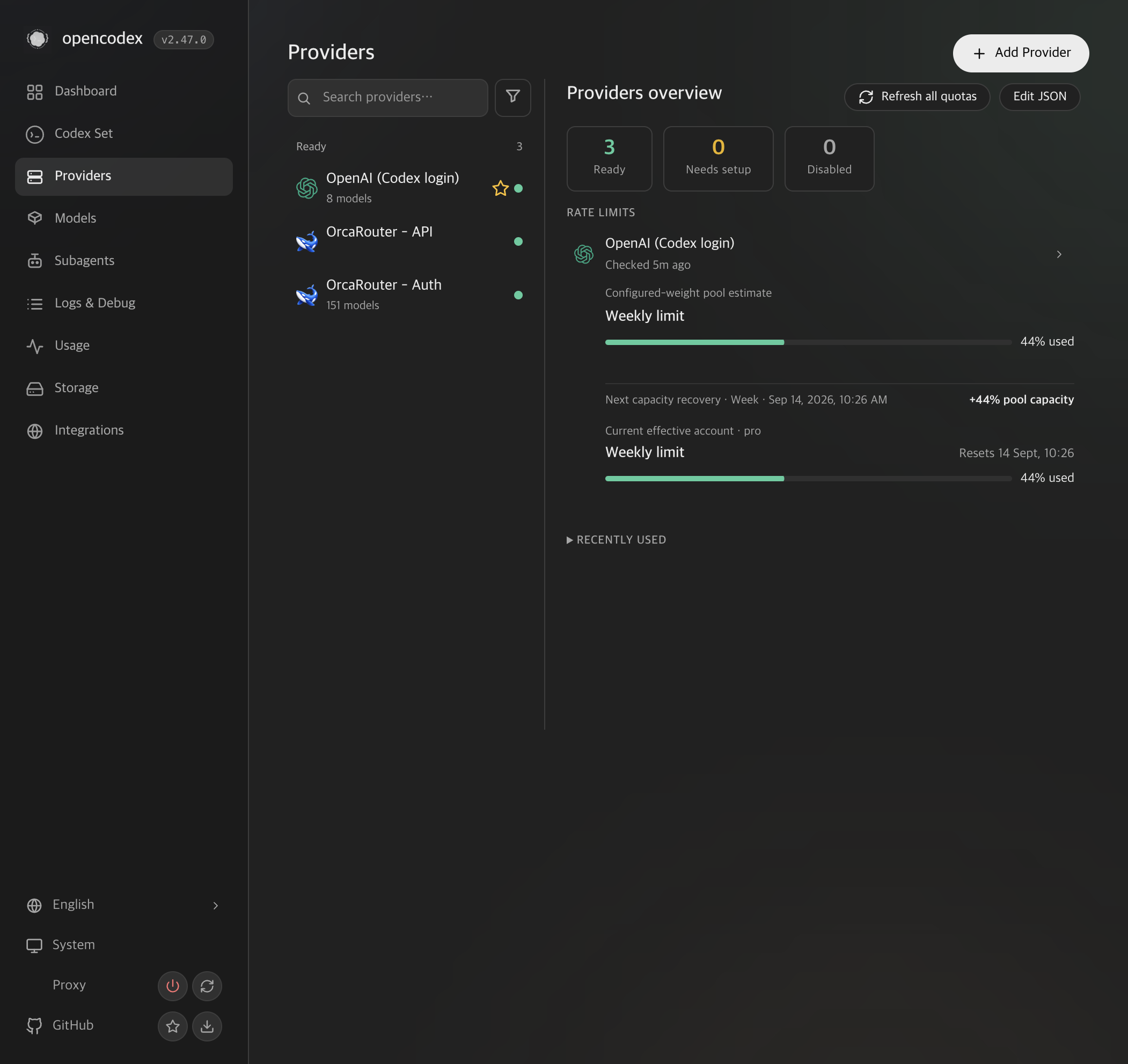Click the opencodex logo icon
Image resolution: width=1128 pixels, height=1064 pixels.
[x=38, y=39]
